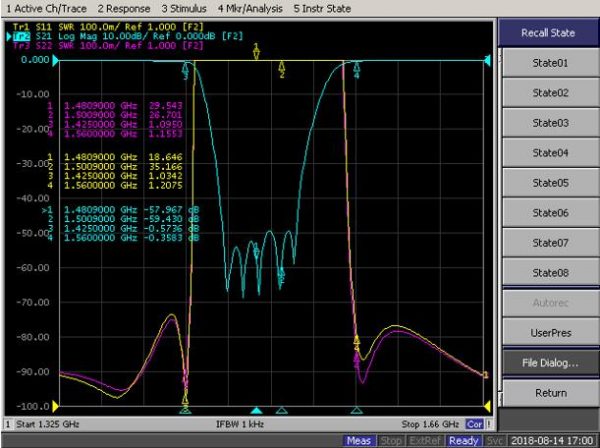Click marker 2 triangle below the graph
This screenshot has width=600, height=448.
click(282, 411)
